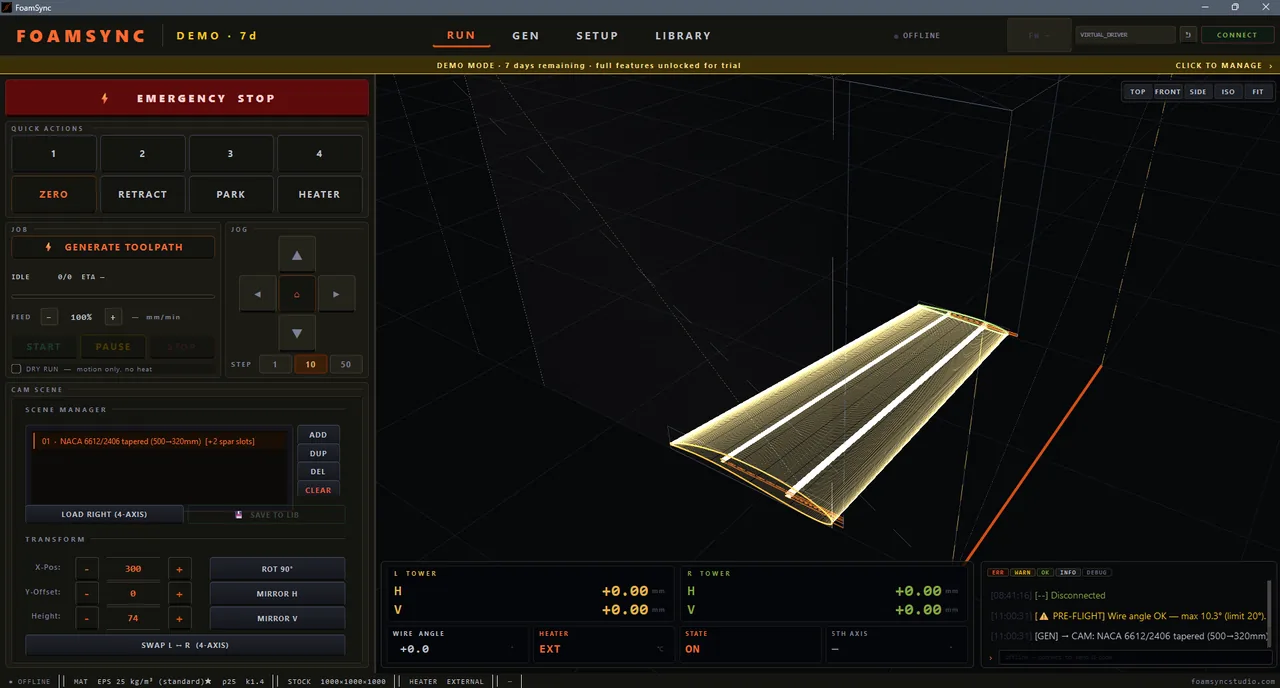The height and width of the screenshot is (688, 1280).
Task: Switch to the GEN tab
Action: coord(526,35)
